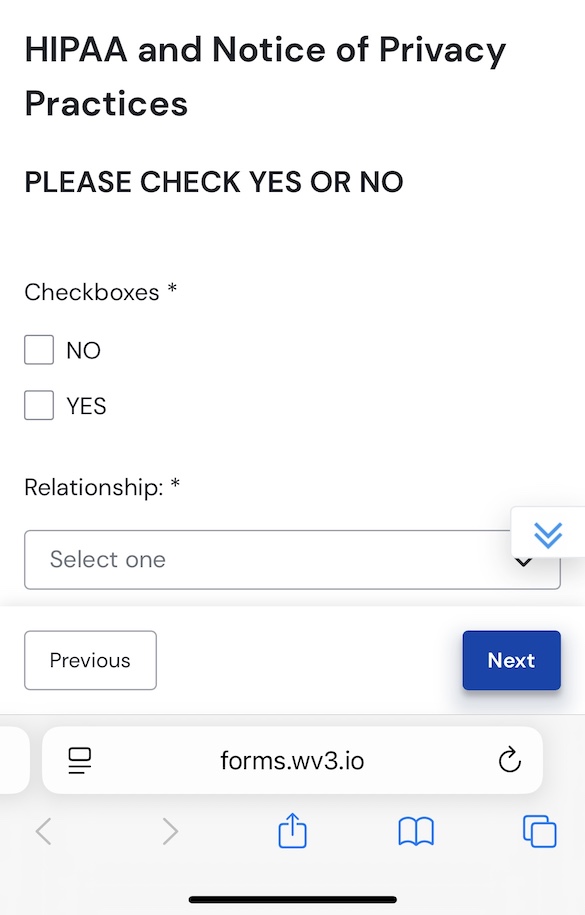Tap the double-chevron scroll down icon
Viewport: 585px width, 915px height.
tap(548, 534)
